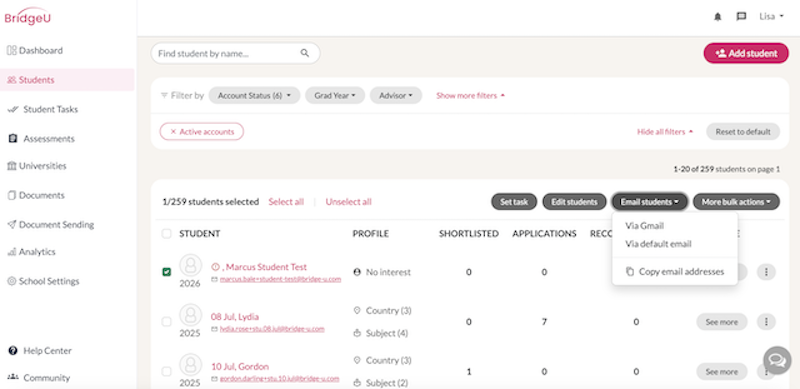
Task: Click See more for 08 Jul, Lydia
Action: [x=721, y=322]
